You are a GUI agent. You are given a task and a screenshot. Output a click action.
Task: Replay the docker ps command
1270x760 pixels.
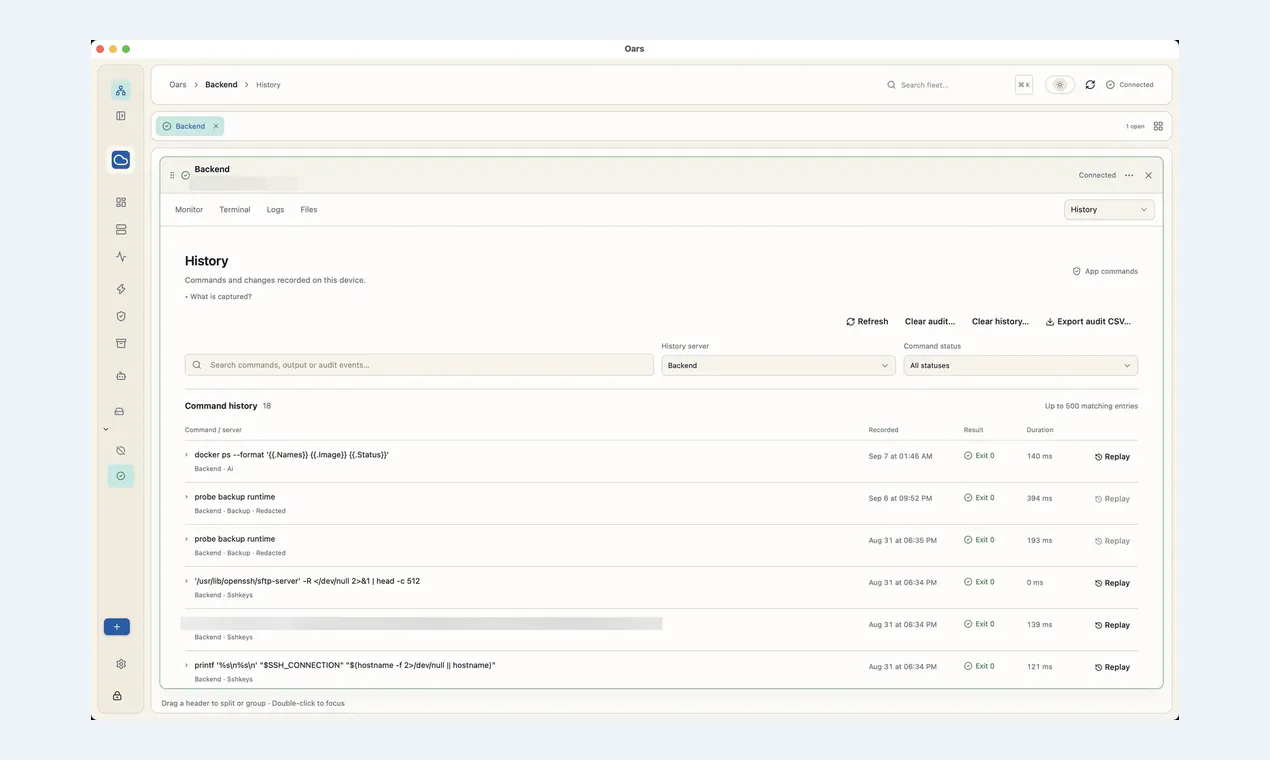pos(1112,457)
